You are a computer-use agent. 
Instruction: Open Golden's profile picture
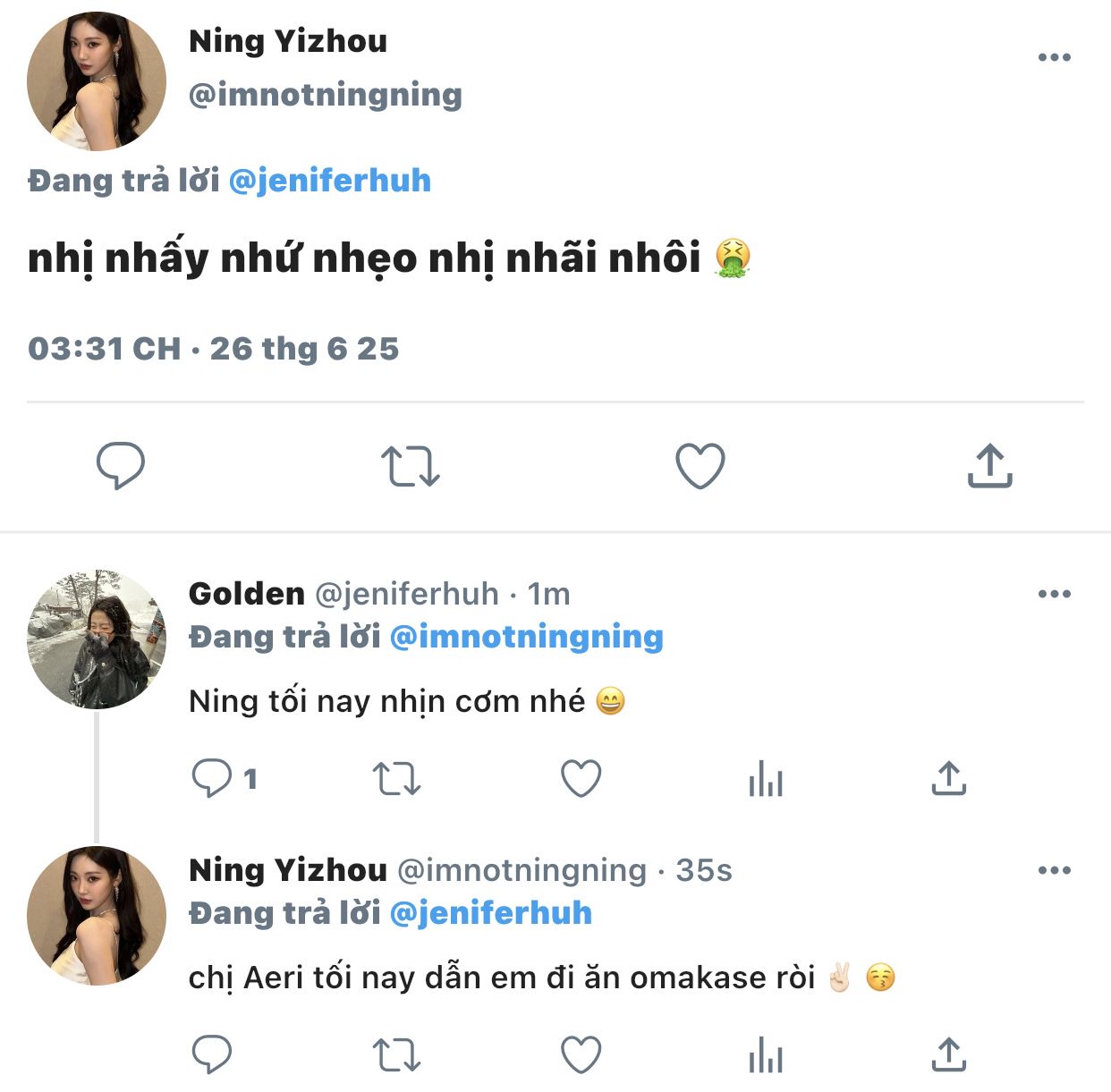pos(97,639)
